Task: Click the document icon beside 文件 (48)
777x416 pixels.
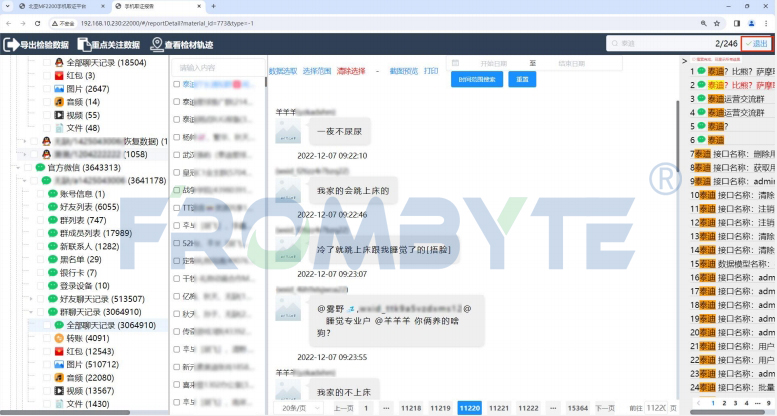Action: (x=59, y=128)
